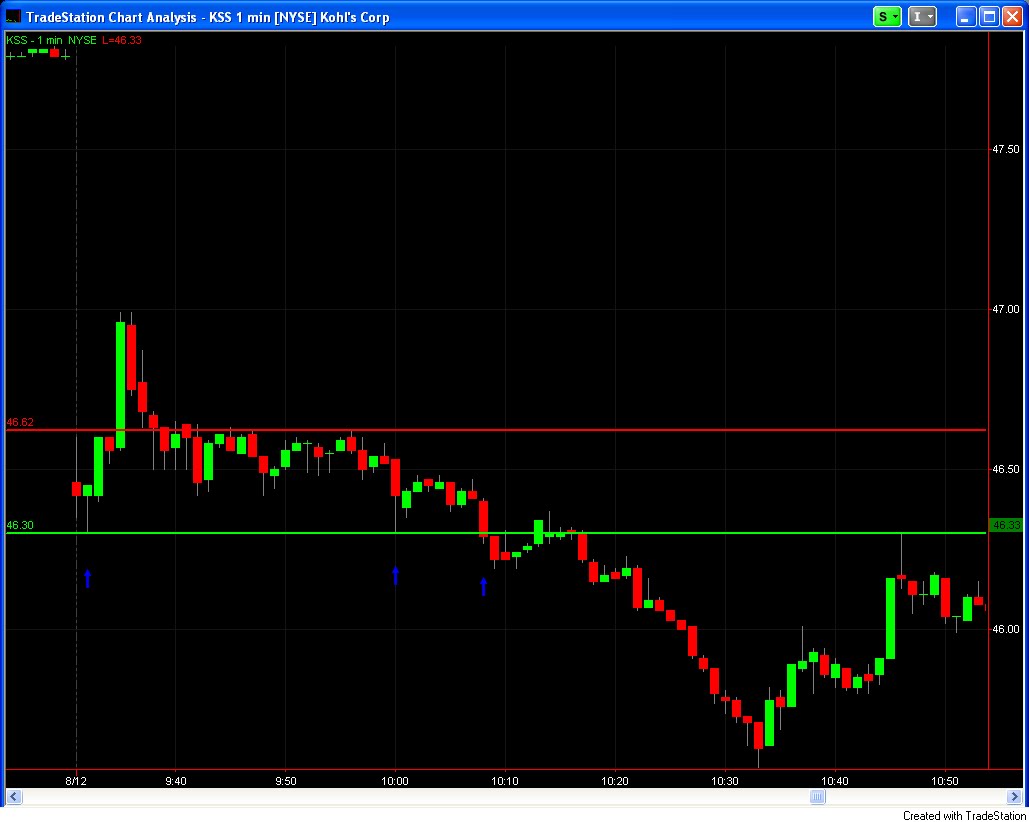Select the KSS - 1 min NYSE legend text

(x=50, y=40)
